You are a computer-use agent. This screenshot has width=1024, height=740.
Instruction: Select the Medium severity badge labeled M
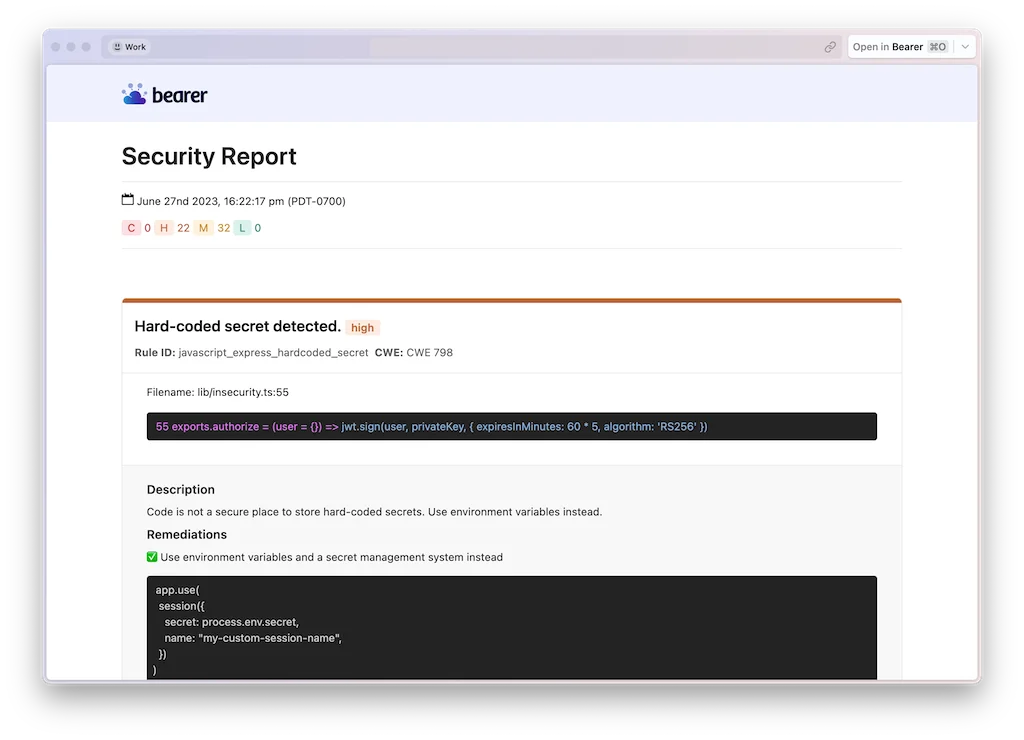pos(203,228)
